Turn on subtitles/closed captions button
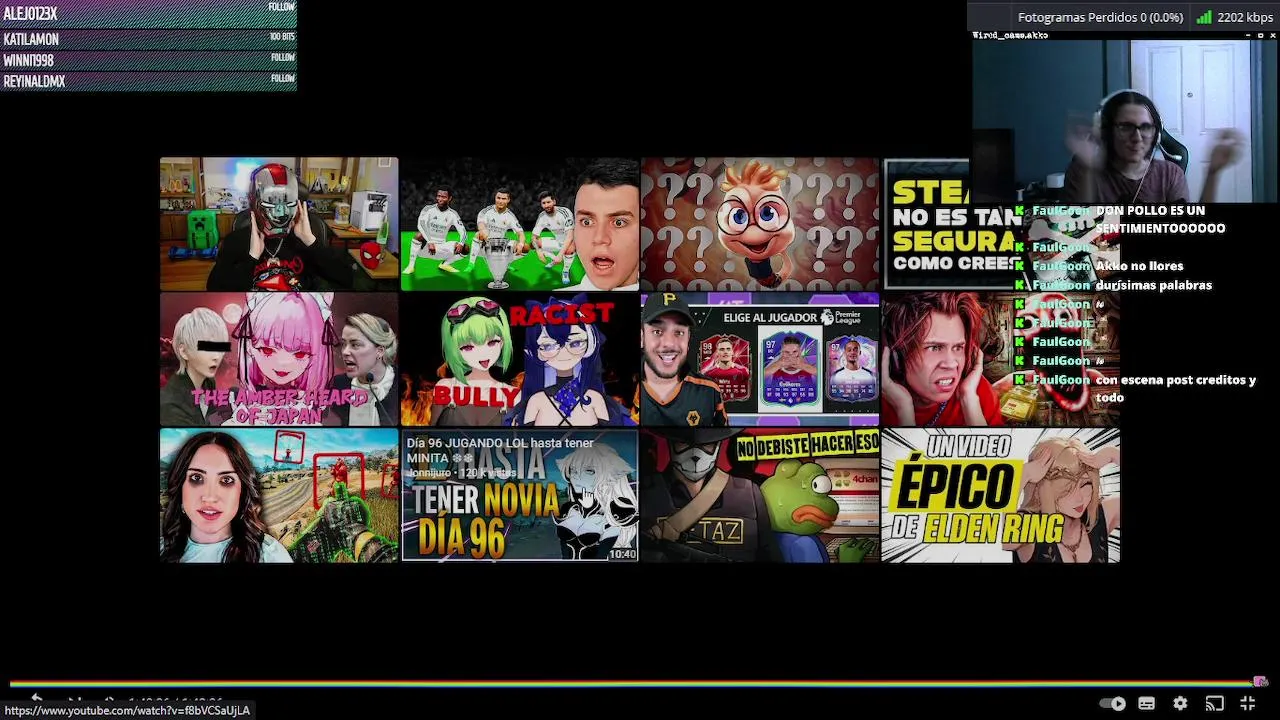Screen dimensions: 1280x720 tap(1147, 704)
